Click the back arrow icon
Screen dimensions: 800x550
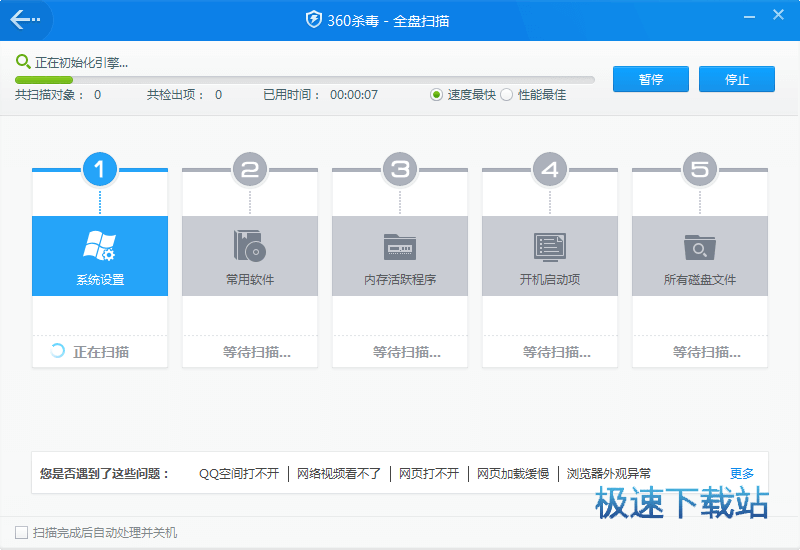tap(25, 20)
